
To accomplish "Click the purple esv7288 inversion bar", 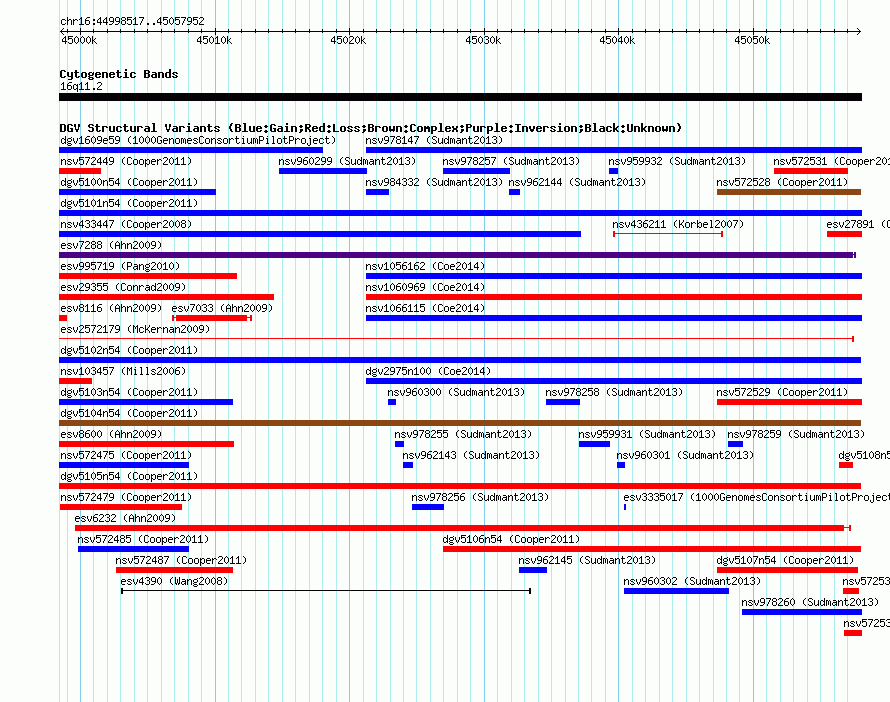I will point(457,255).
